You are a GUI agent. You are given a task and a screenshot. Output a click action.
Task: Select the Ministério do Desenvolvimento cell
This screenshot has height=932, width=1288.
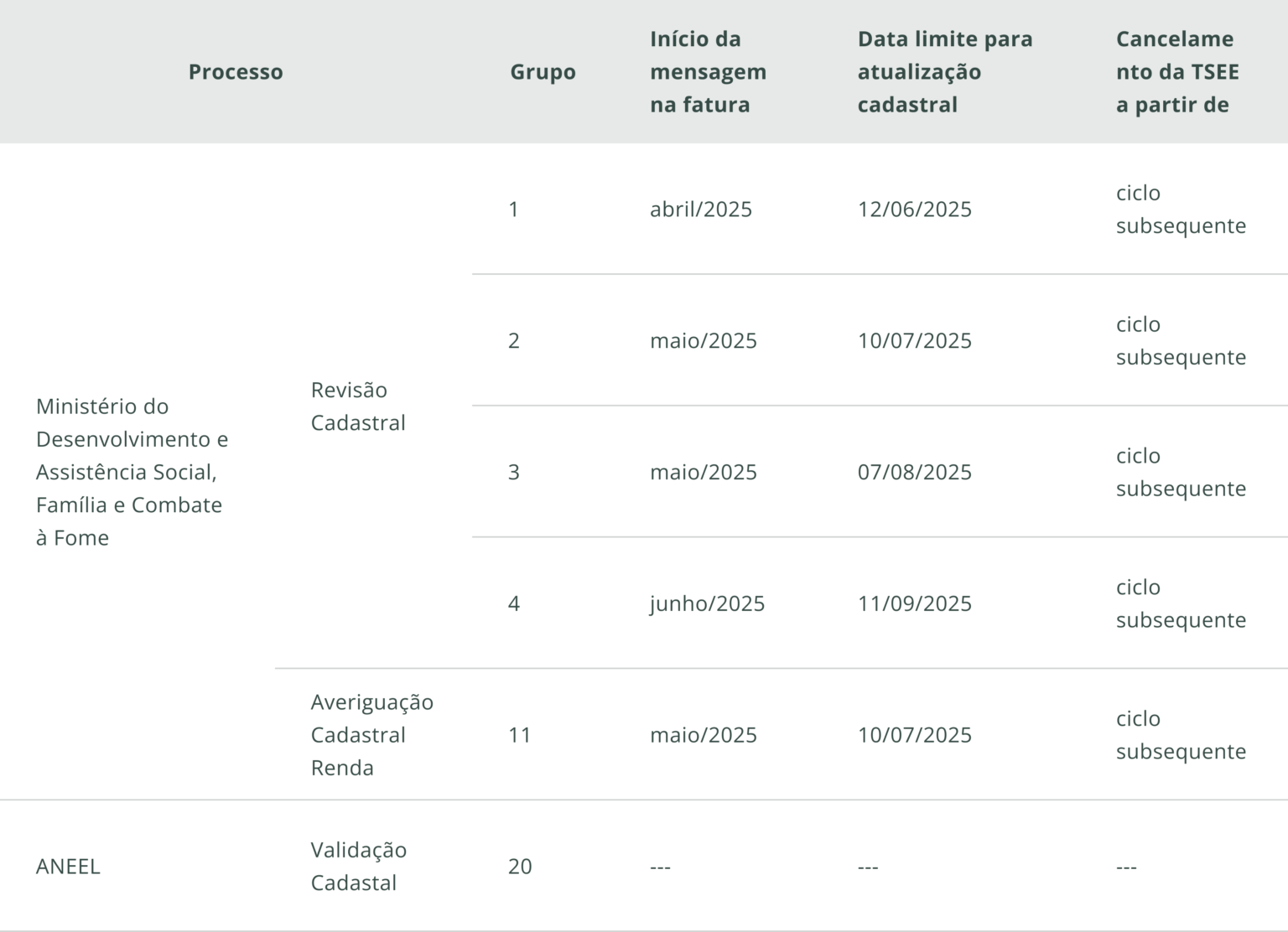click(x=132, y=472)
